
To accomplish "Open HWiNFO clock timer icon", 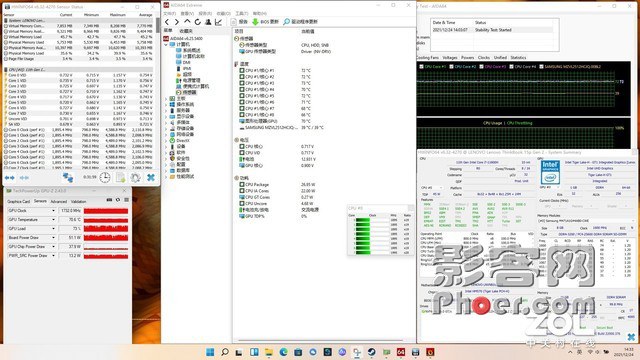I will tap(105, 178).
